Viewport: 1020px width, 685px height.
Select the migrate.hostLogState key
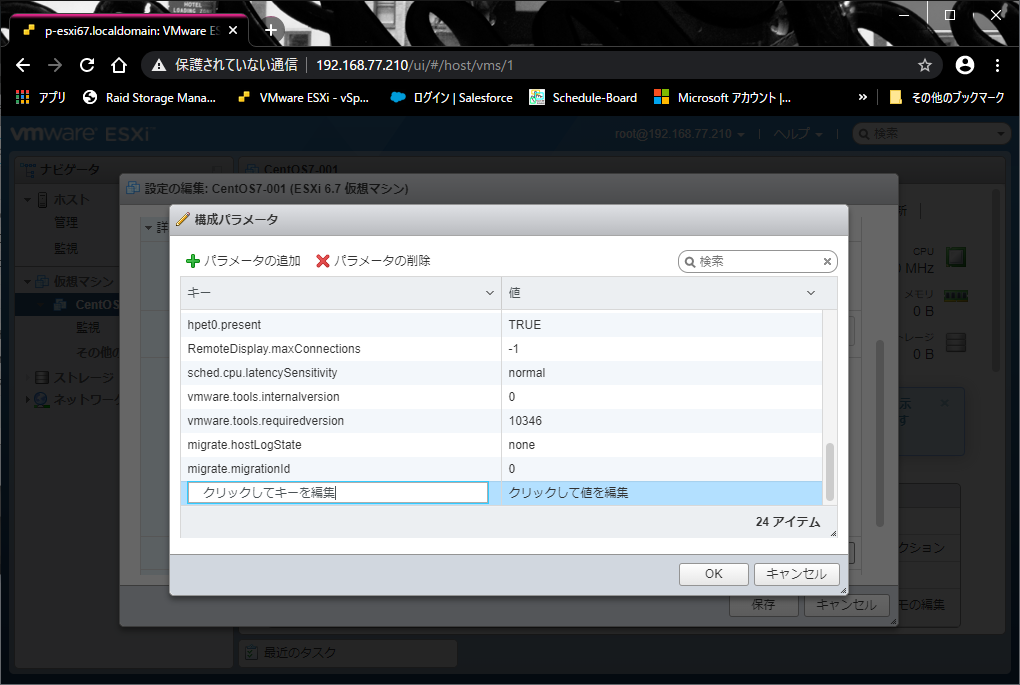(x=245, y=445)
